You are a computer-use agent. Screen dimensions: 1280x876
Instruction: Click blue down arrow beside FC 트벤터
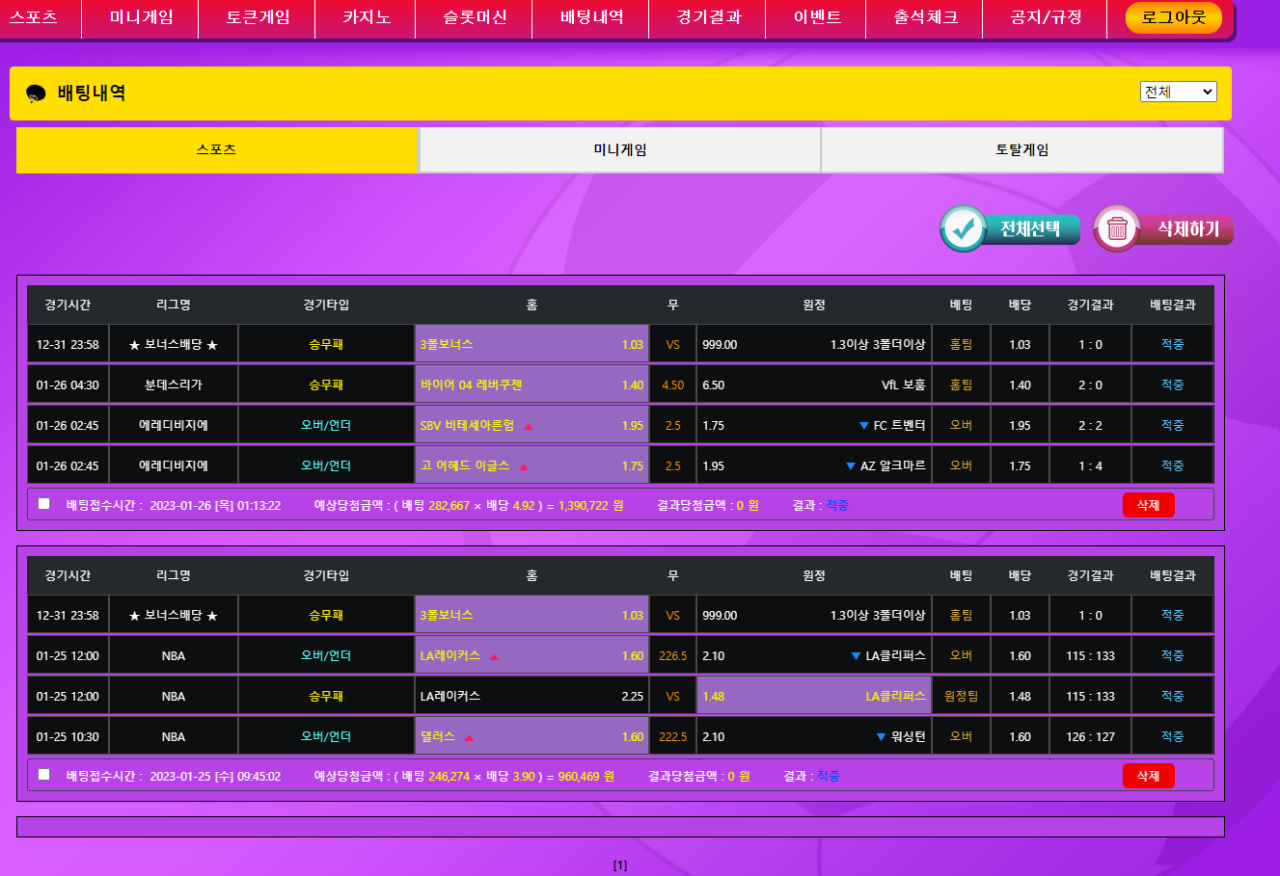coord(864,426)
